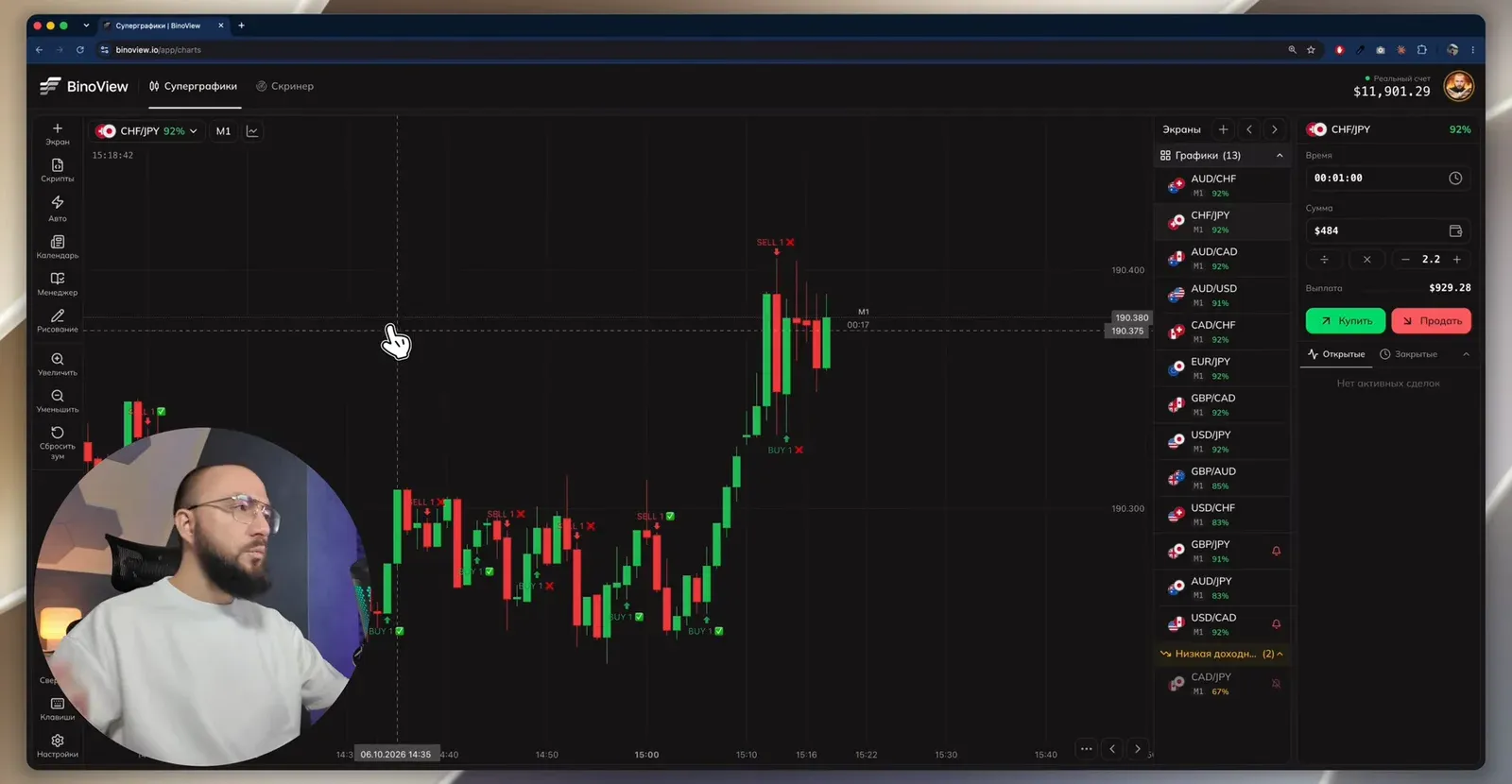Viewport: 1512px width, 784px height.
Task: Add a screen with the plus beside Экраны
Action: 1224,129
